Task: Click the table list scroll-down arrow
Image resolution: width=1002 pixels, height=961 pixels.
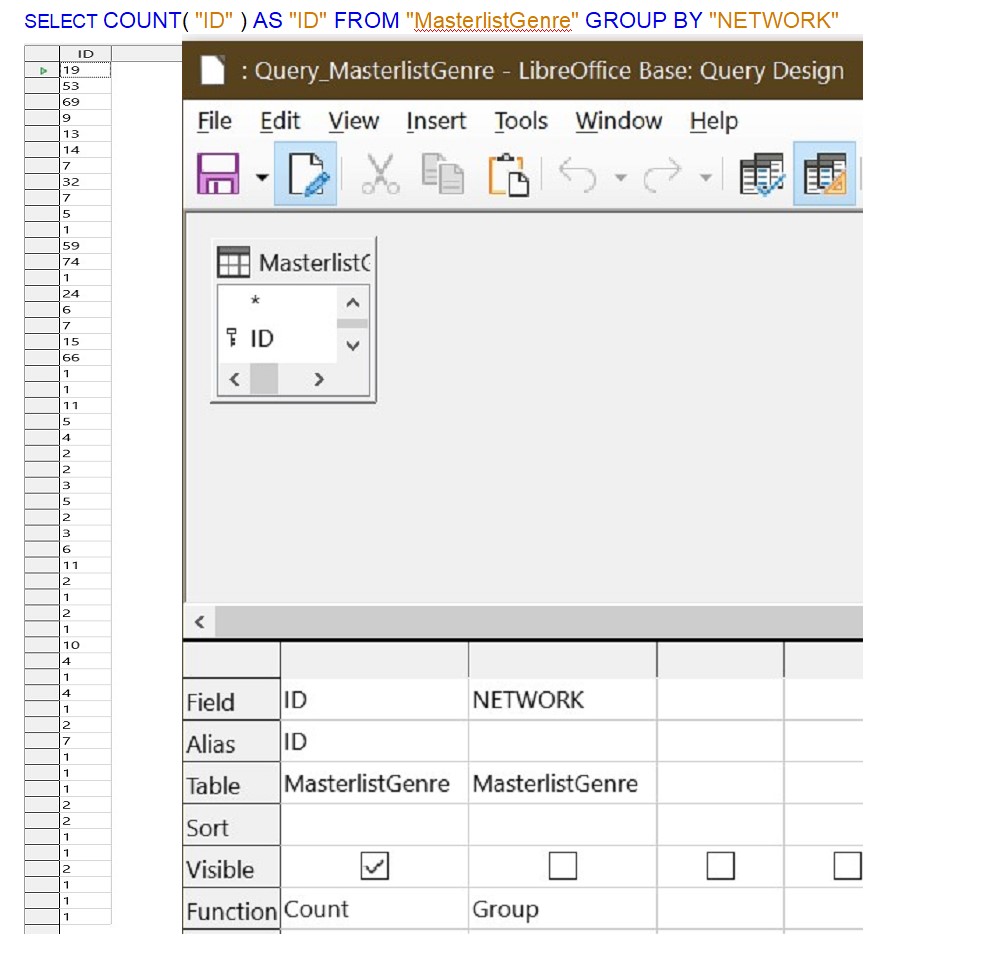Action: (x=353, y=346)
